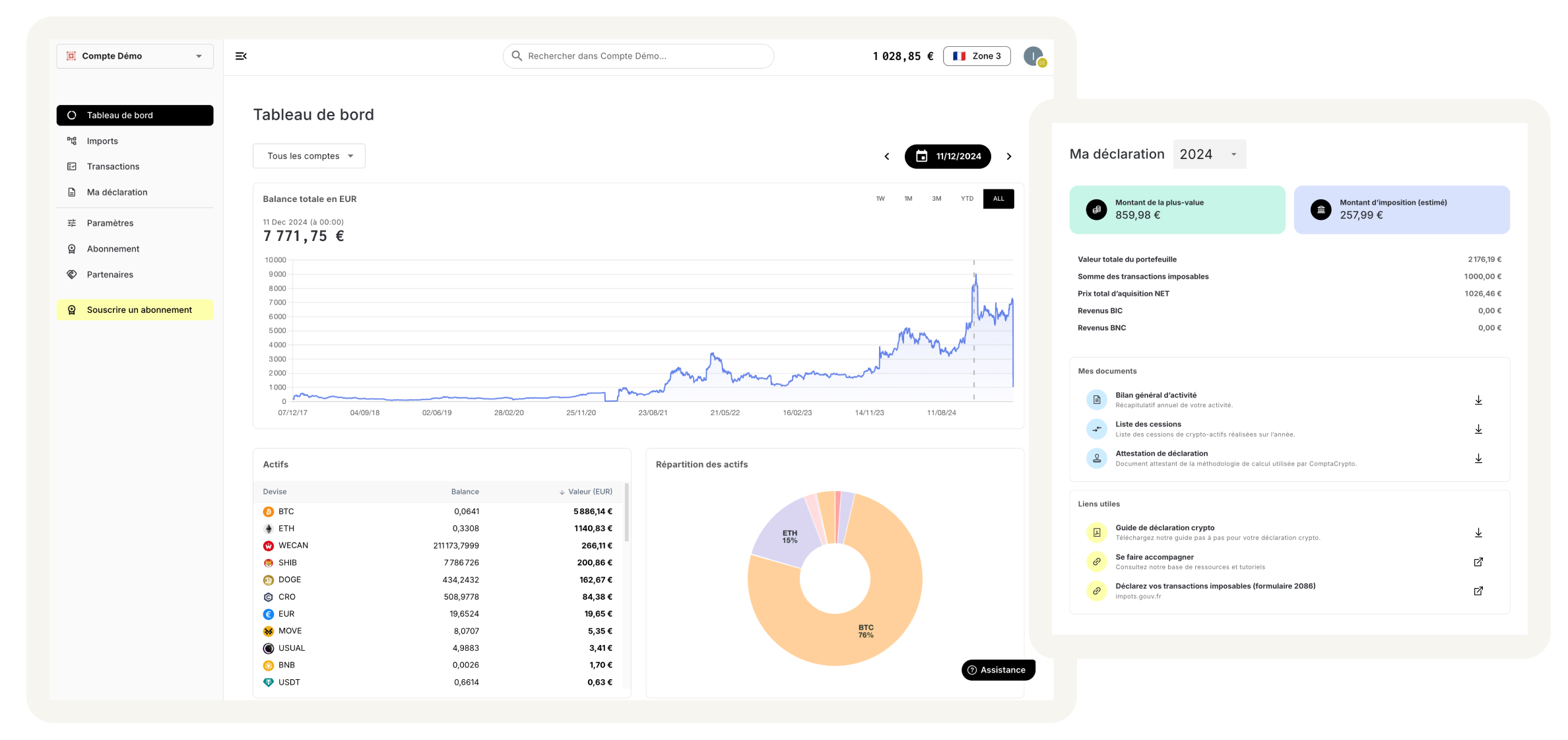Open the Imports section from sidebar
This screenshot has width=1568, height=740.
(x=103, y=141)
